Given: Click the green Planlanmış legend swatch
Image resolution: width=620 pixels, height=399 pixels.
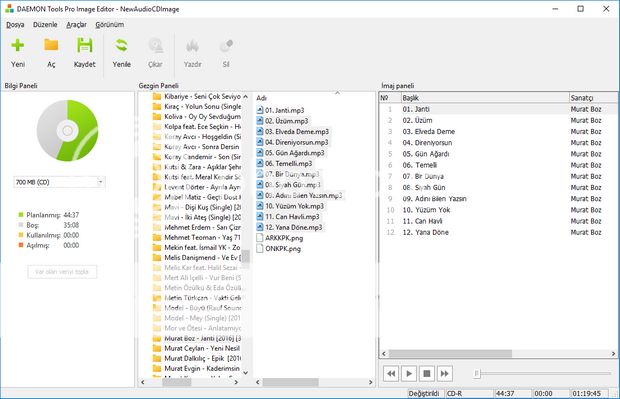Looking at the screenshot, I should click(x=21, y=215).
